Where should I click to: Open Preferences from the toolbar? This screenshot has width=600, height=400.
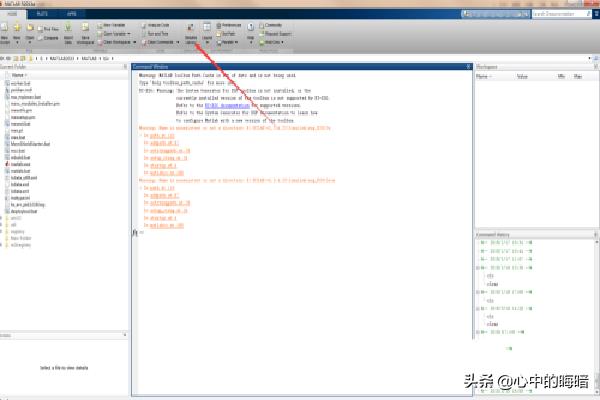point(233,21)
